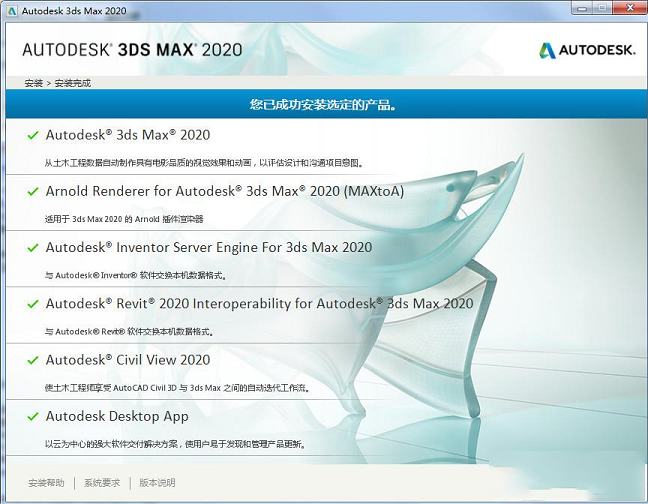Click the checkmark next to Arnold Renderer
This screenshot has width=648, height=504.
pyautogui.click(x=33, y=191)
